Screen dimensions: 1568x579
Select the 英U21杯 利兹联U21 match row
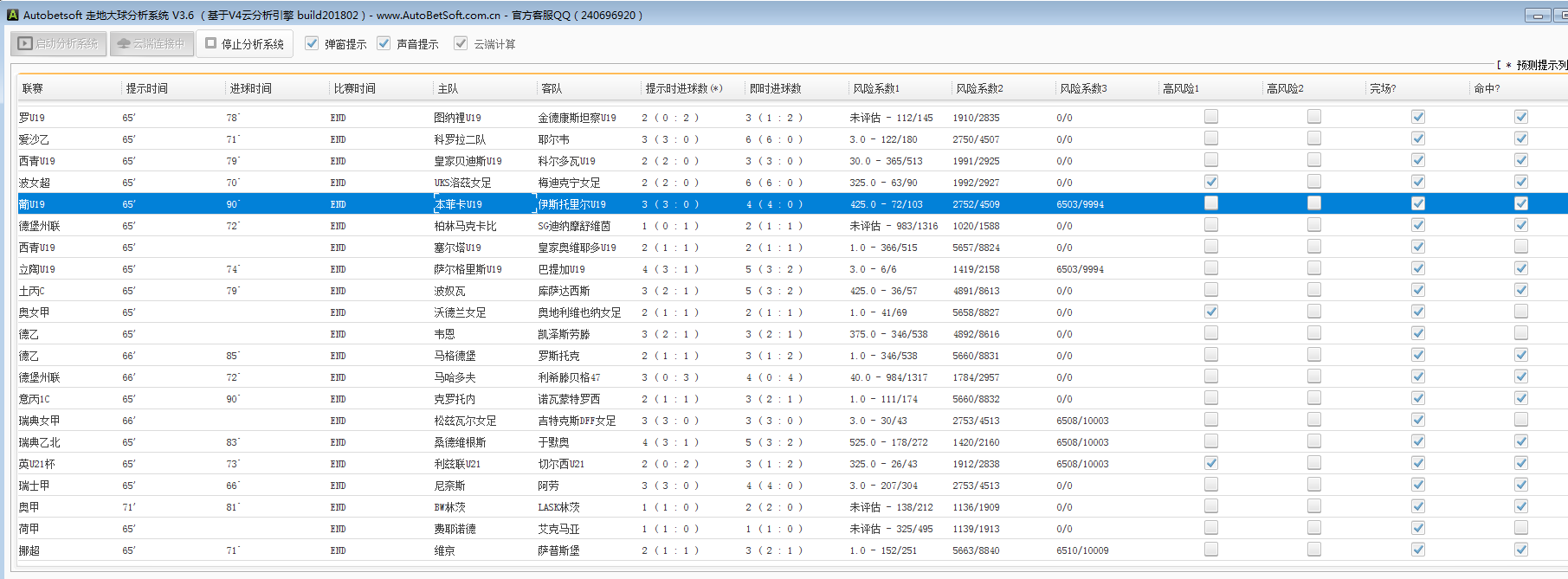click(x=457, y=464)
